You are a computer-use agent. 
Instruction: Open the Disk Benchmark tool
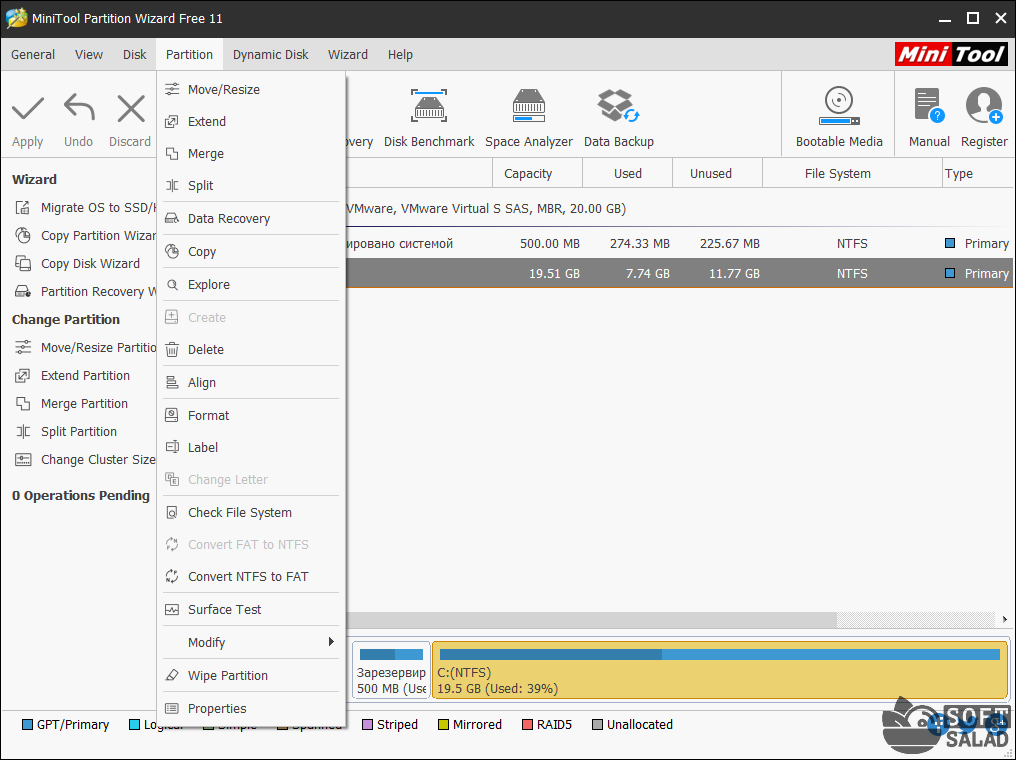pyautogui.click(x=429, y=107)
